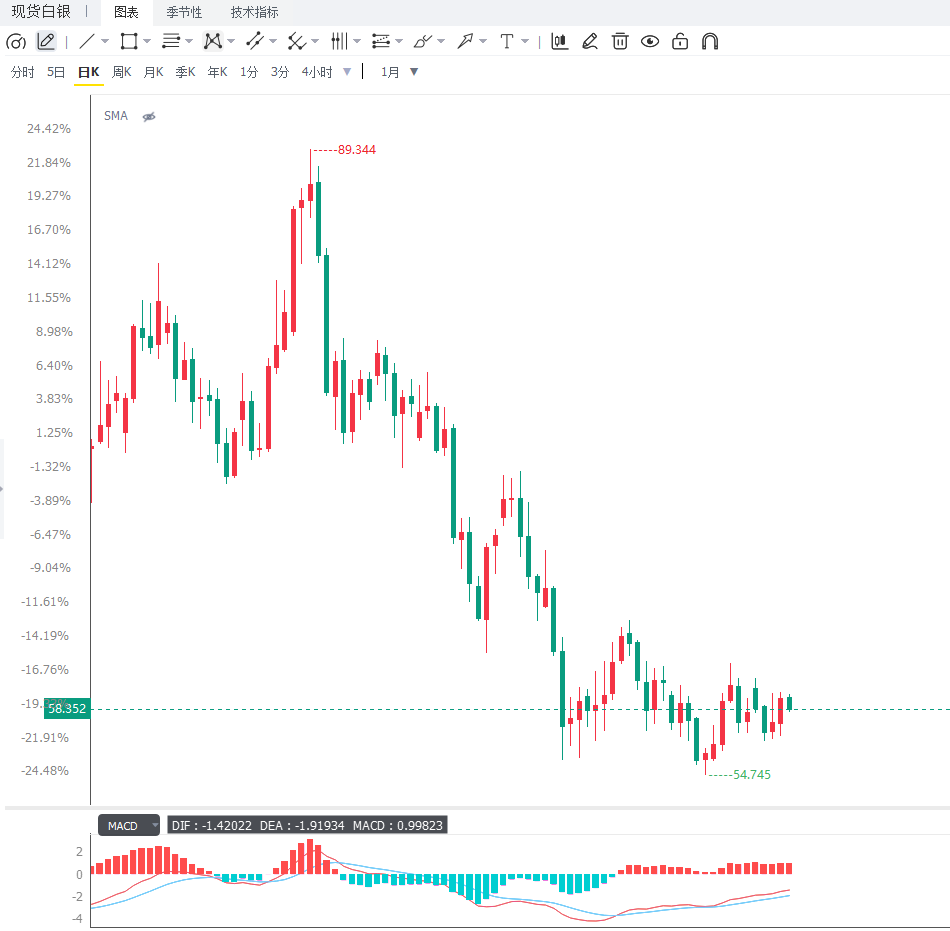The height and width of the screenshot is (931, 950).
Task: Select the arrow marker tool
Action: click(465, 41)
